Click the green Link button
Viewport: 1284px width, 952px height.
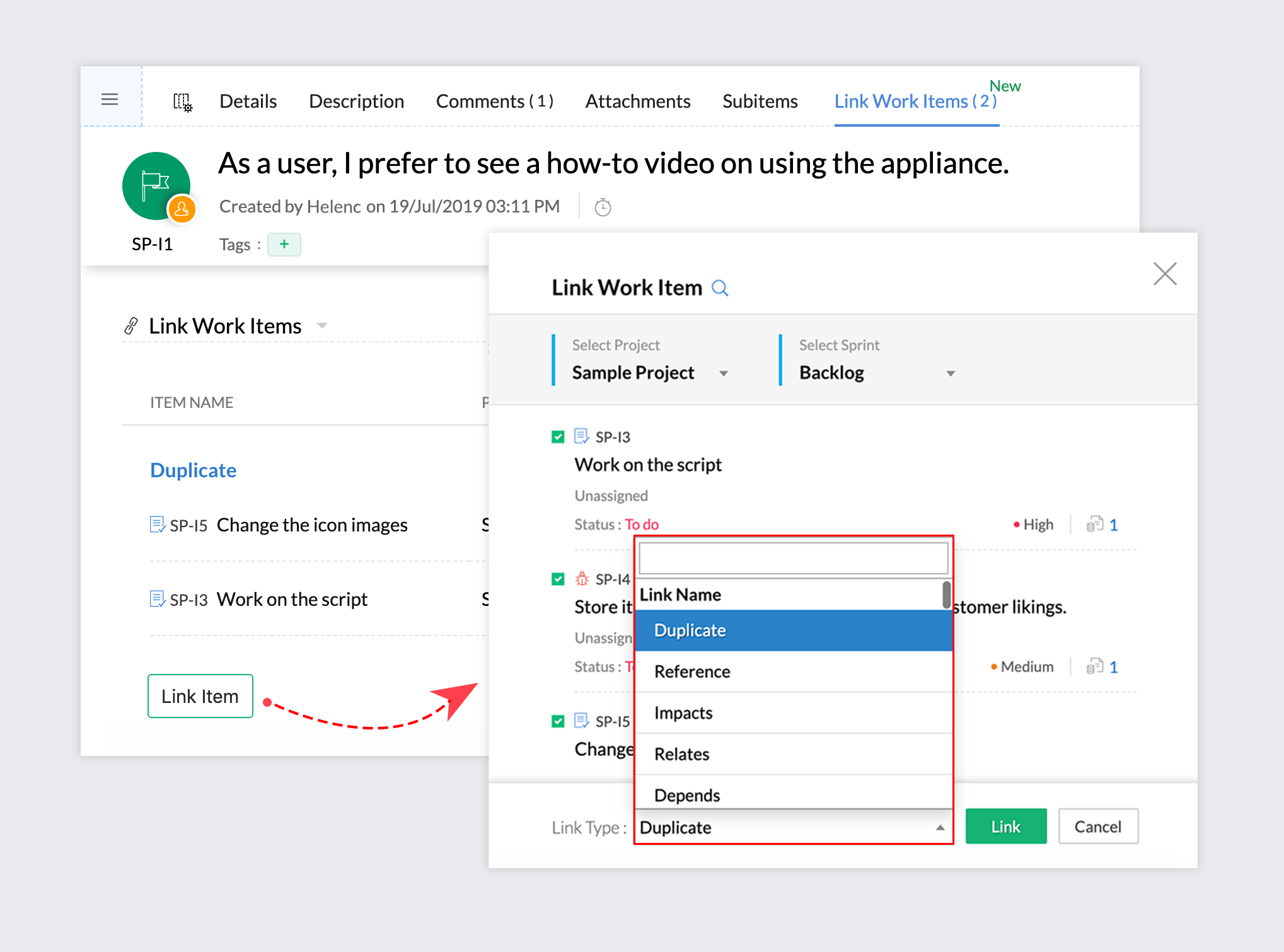pyautogui.click(x=1005, y=827)
